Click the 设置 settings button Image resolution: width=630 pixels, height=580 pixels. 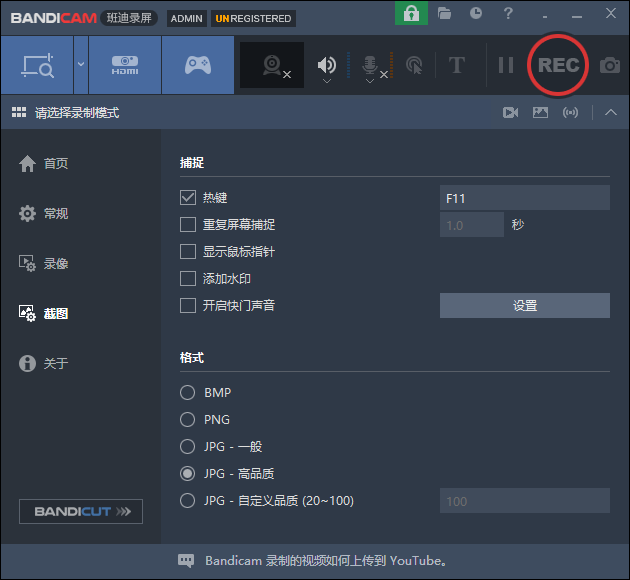pyautogui.click(x=525, y=306)
